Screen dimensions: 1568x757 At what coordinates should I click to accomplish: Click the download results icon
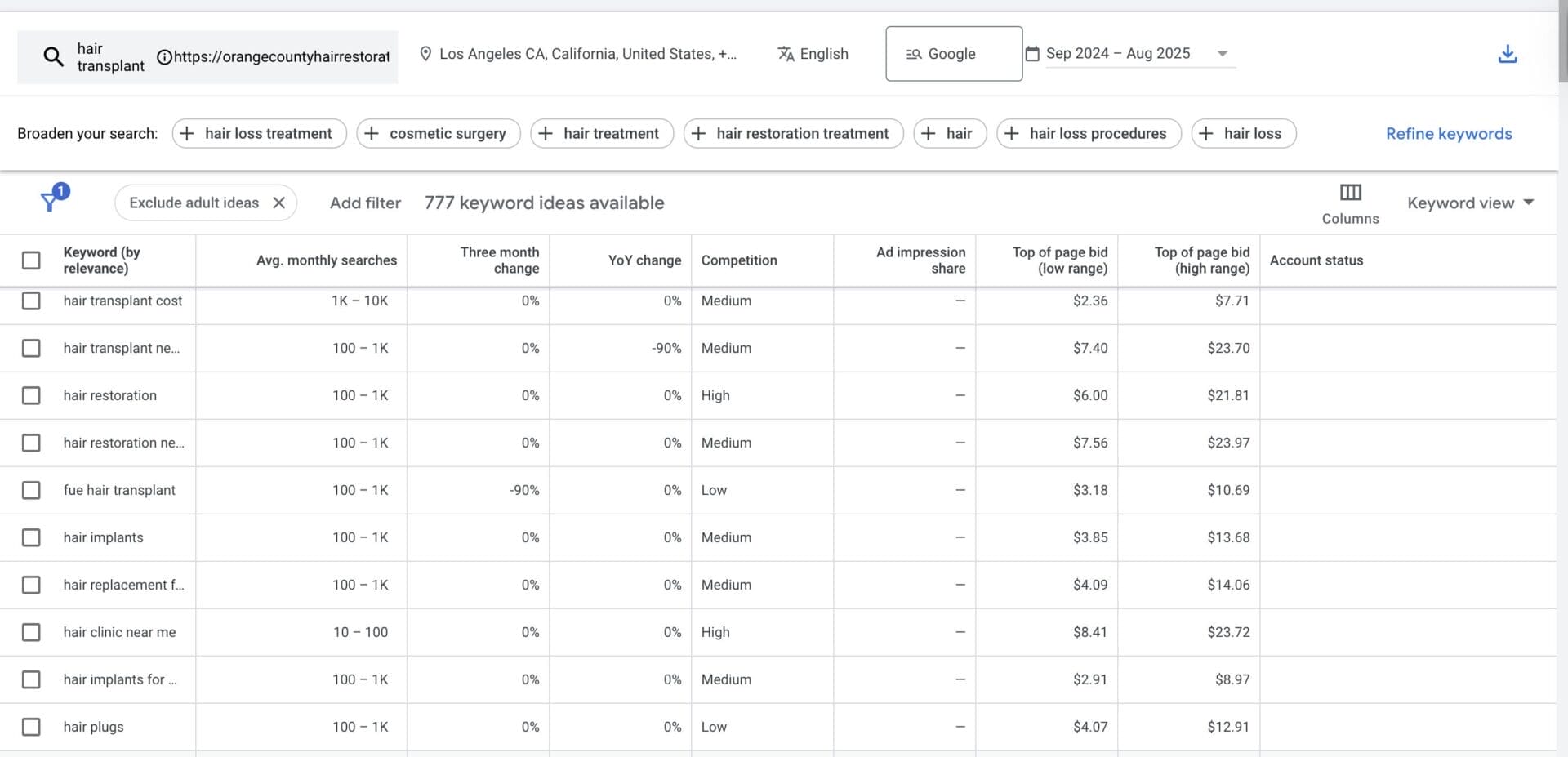point(1507,53)
